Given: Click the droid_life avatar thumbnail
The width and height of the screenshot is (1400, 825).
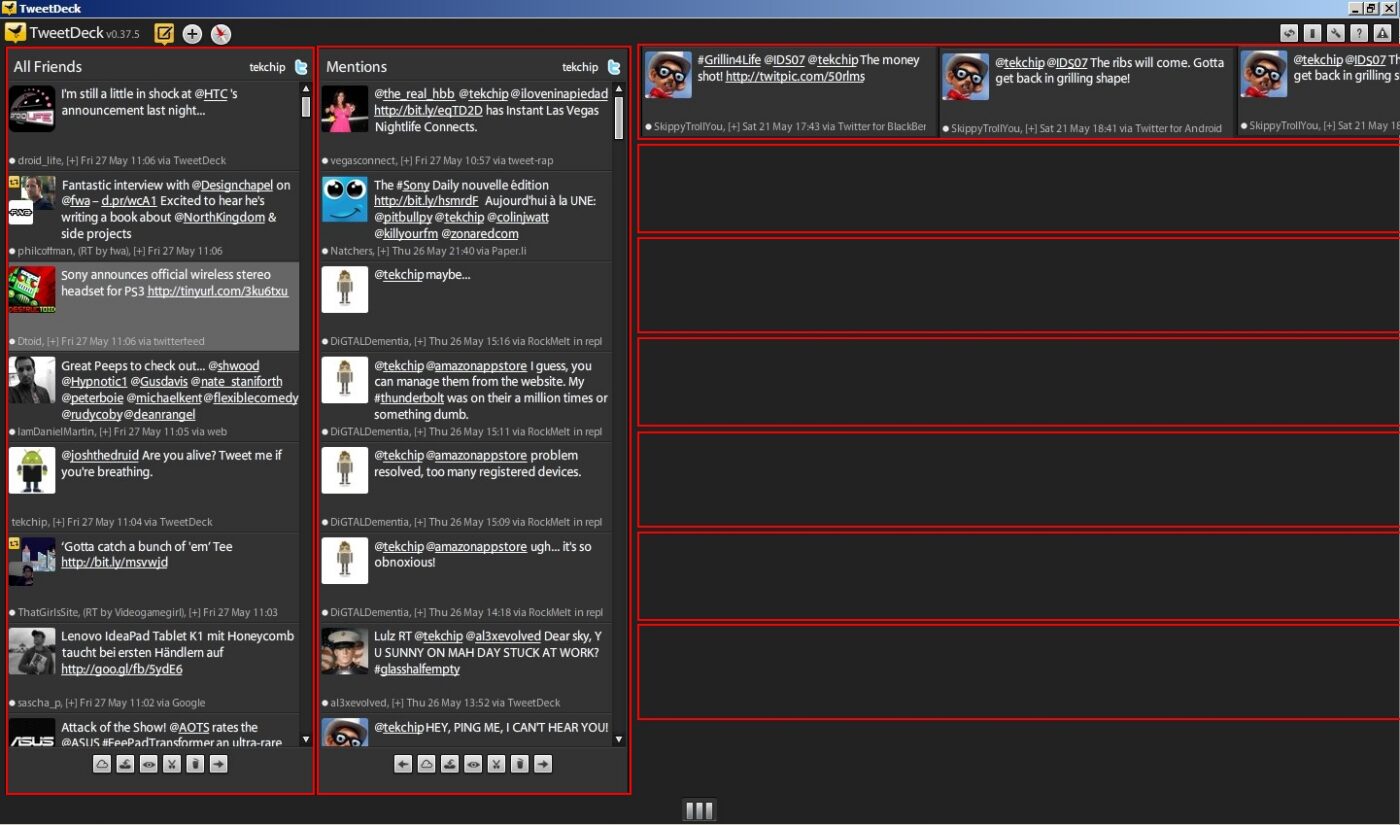Looking at the screenshot, I should click(32, 109).
